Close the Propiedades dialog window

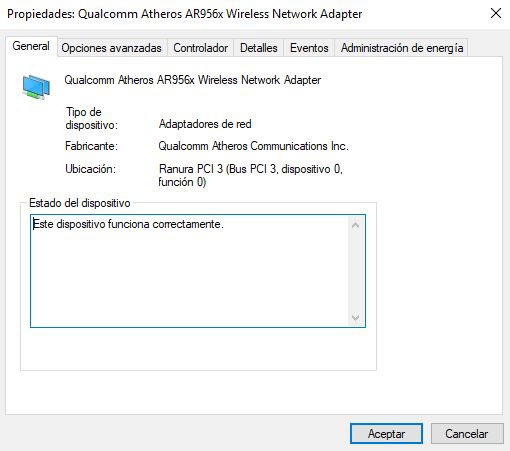pyautogui.click(x=496, y=13)
